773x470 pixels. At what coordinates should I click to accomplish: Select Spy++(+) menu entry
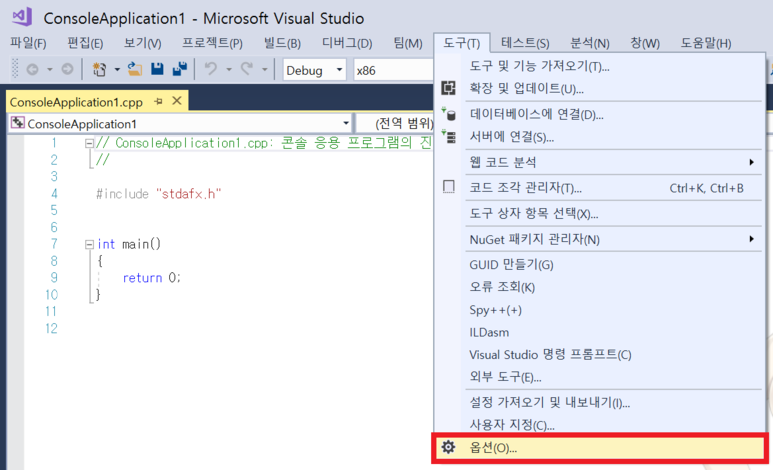point(599,310)
